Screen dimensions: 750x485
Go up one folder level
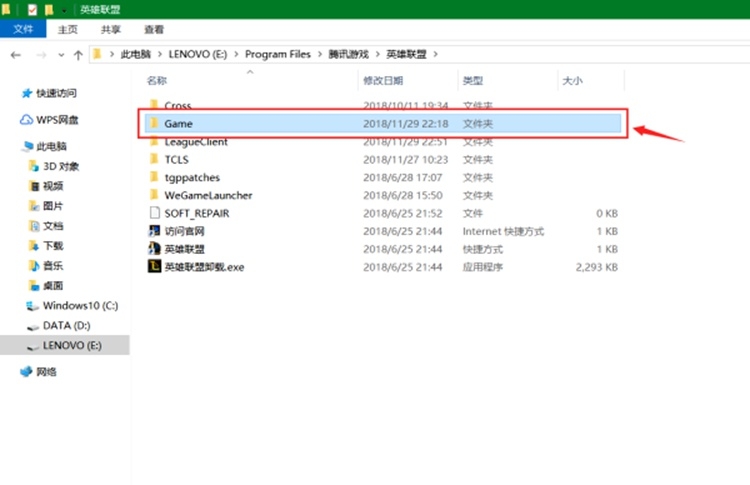[78, 55]
